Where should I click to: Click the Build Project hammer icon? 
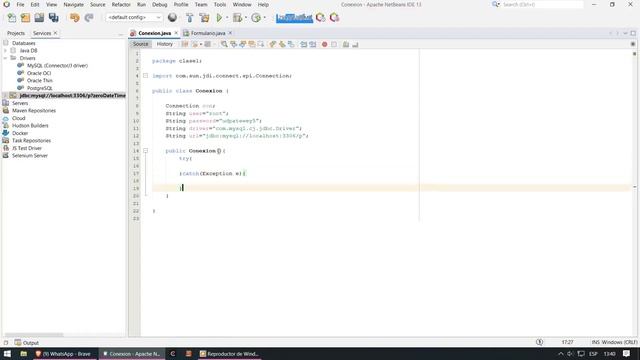point(189,18)
